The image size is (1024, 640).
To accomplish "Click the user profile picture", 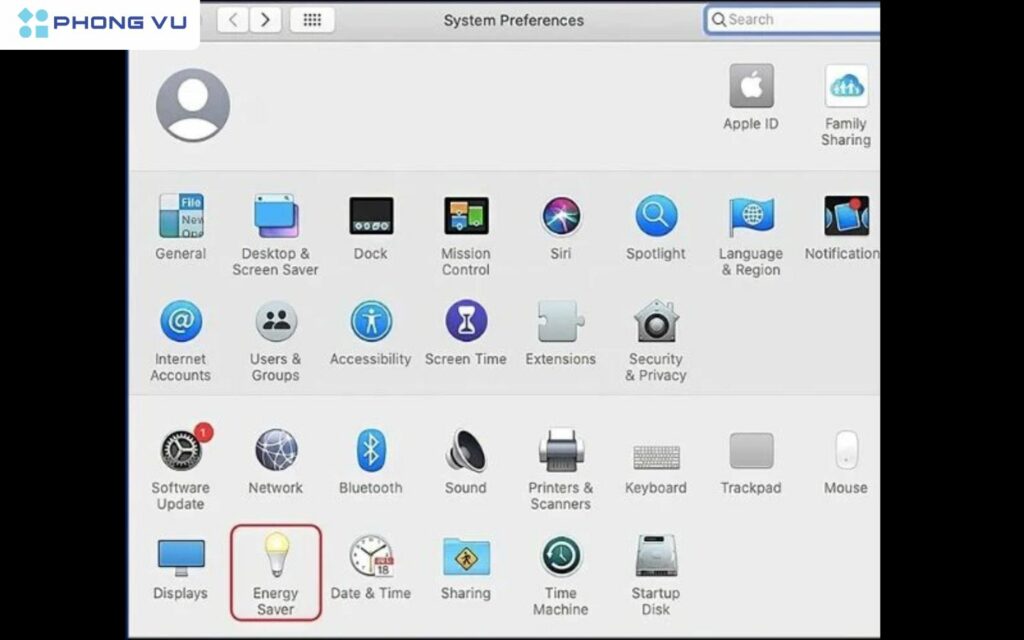I will (x=193, y=105).
